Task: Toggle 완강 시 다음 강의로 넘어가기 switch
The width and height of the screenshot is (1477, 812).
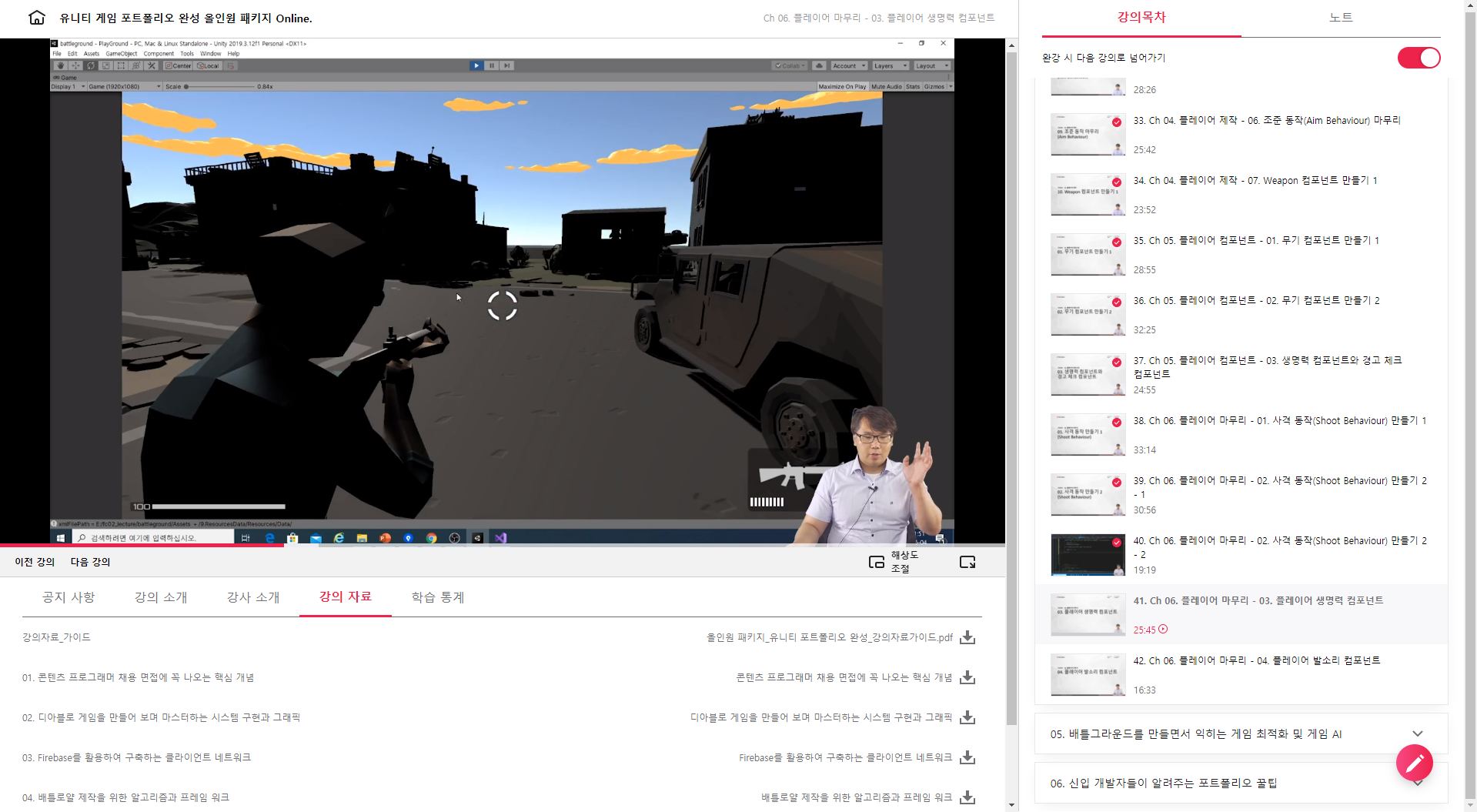Action: pos(1419,58)
